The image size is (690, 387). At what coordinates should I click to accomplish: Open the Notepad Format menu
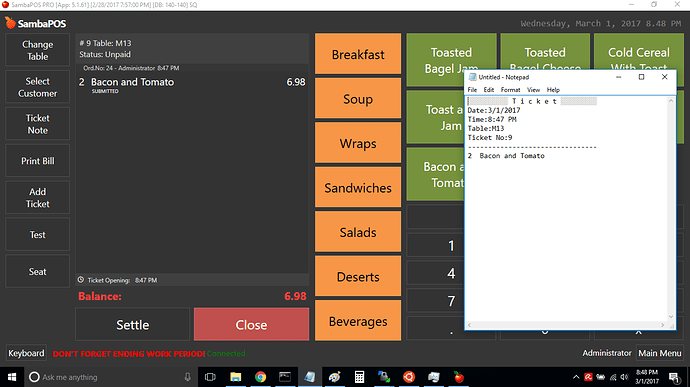[510, 90]
